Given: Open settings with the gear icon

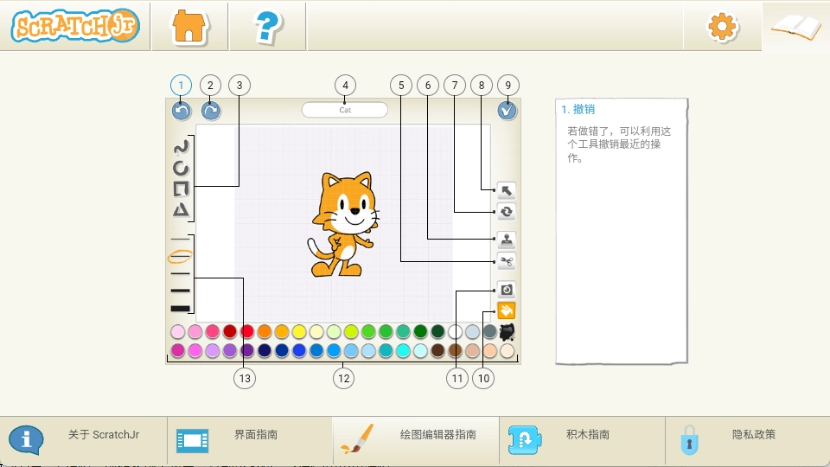Looking at the screenshot, I should (x=722, y=27).
